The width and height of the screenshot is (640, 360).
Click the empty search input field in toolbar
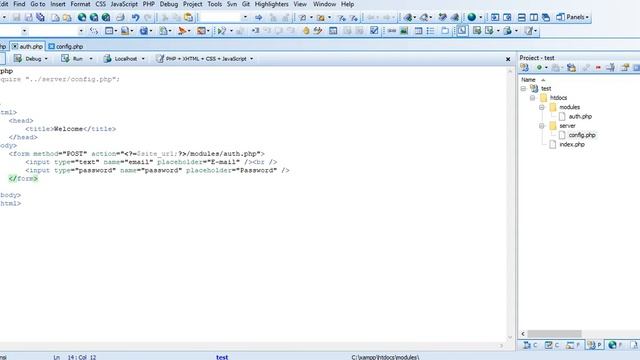pyautogui.click(x=220, y=17)
